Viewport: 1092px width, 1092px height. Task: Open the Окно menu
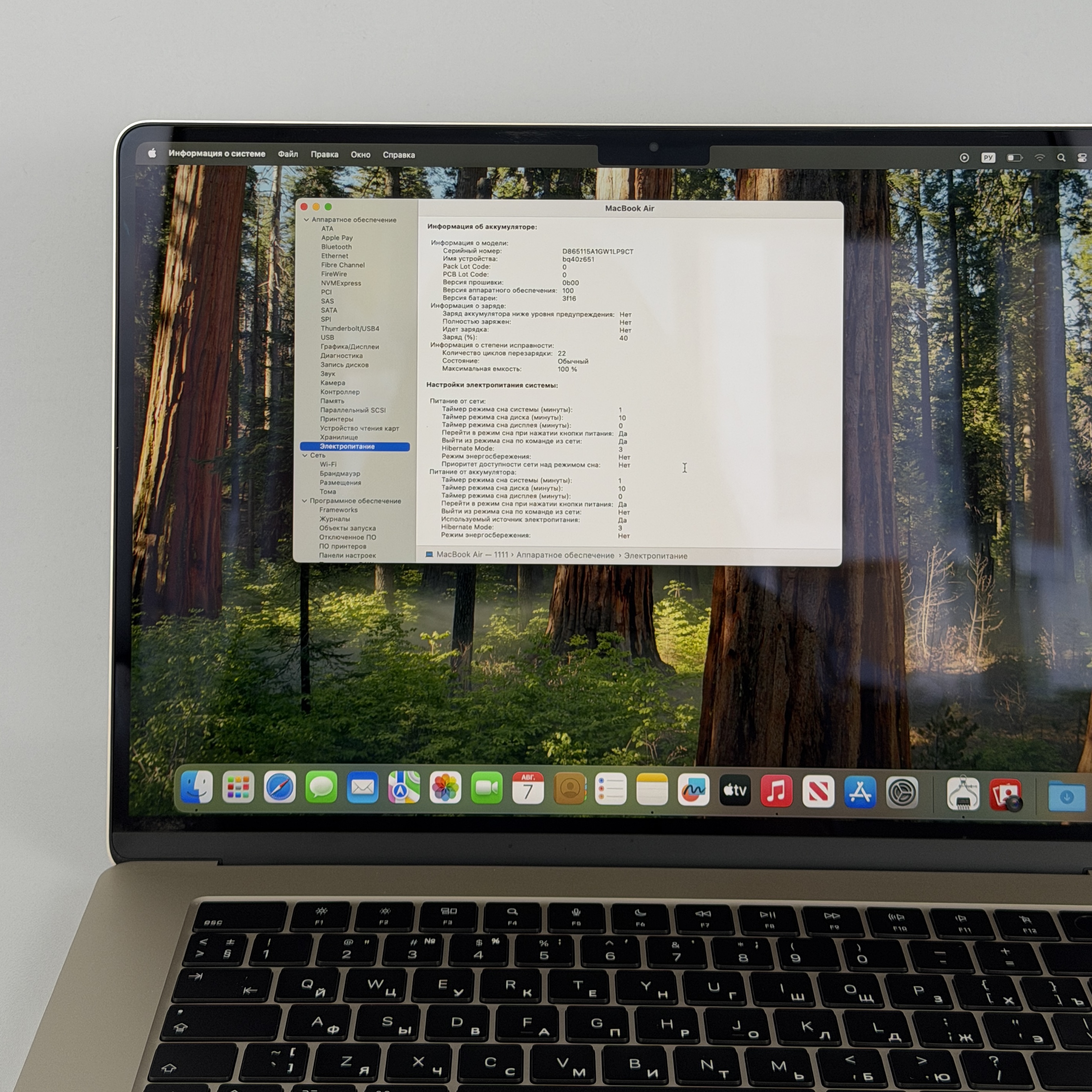[361, 154]
